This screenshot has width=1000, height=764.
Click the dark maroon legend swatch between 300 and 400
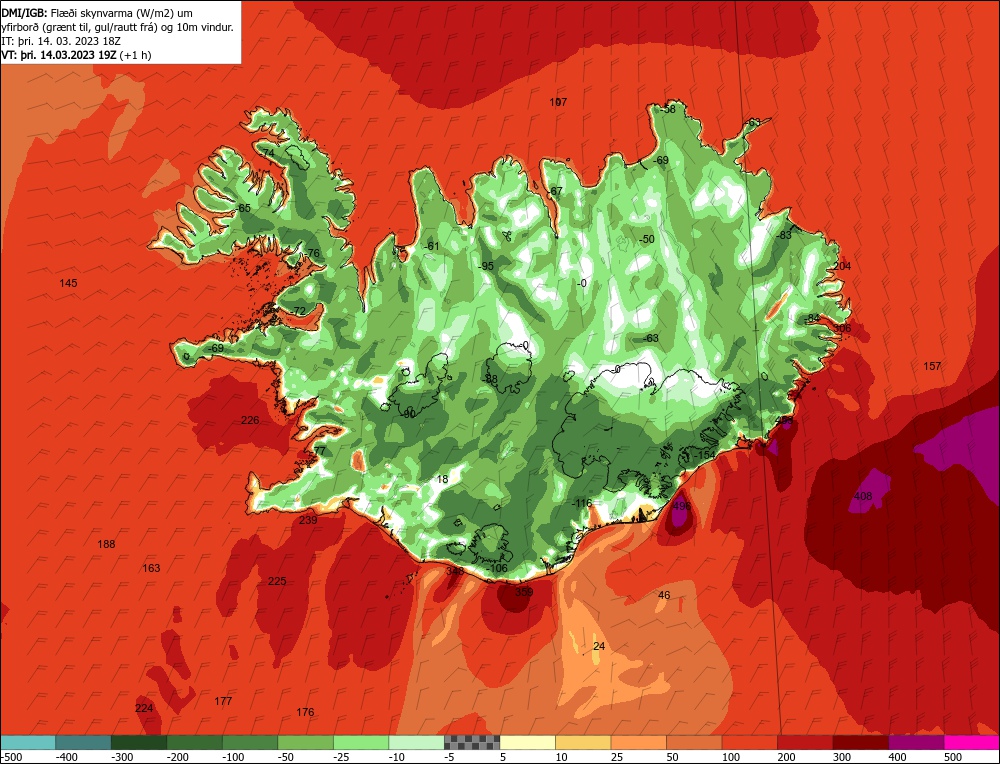861,742
